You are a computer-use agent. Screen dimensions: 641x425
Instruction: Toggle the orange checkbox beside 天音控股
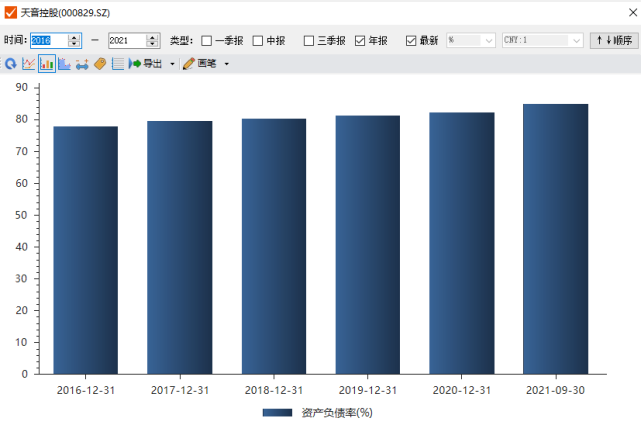[11, 13]
